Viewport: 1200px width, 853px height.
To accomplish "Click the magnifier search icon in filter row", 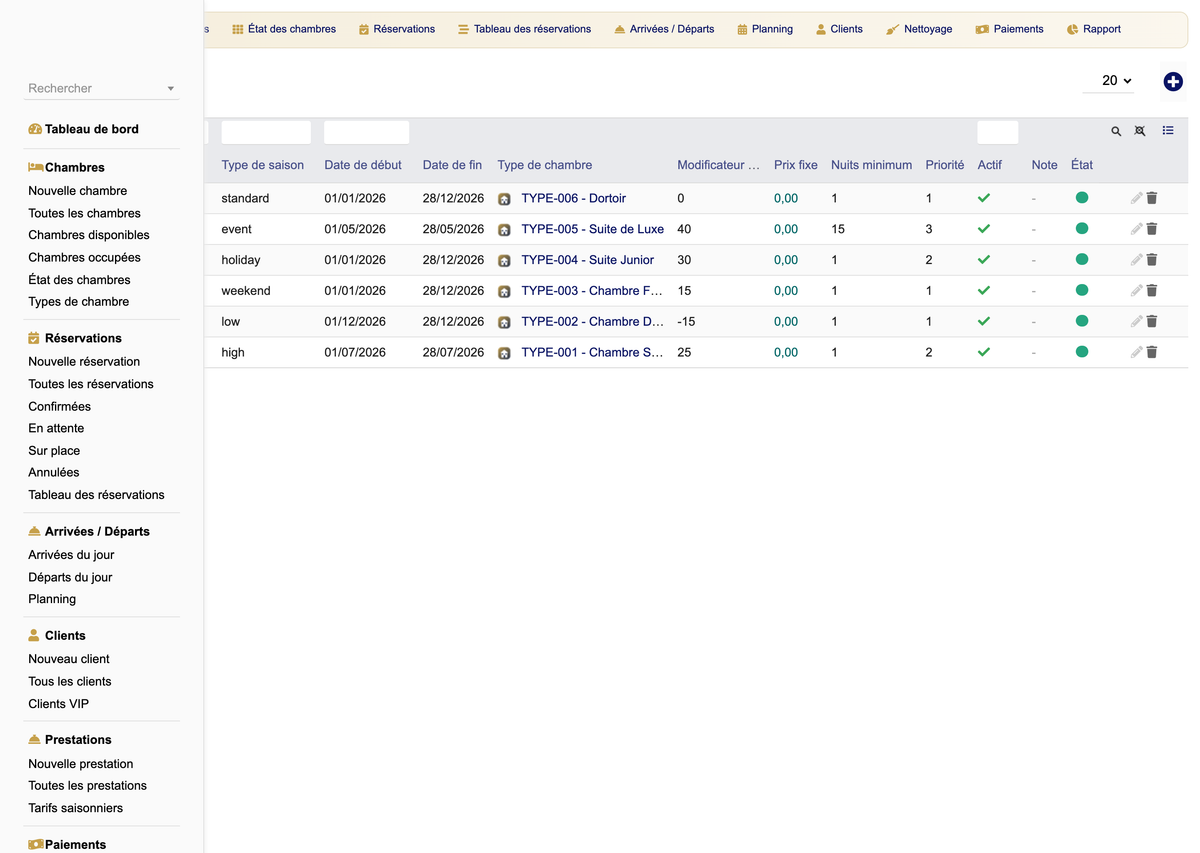I will (x=1116, y=131).
